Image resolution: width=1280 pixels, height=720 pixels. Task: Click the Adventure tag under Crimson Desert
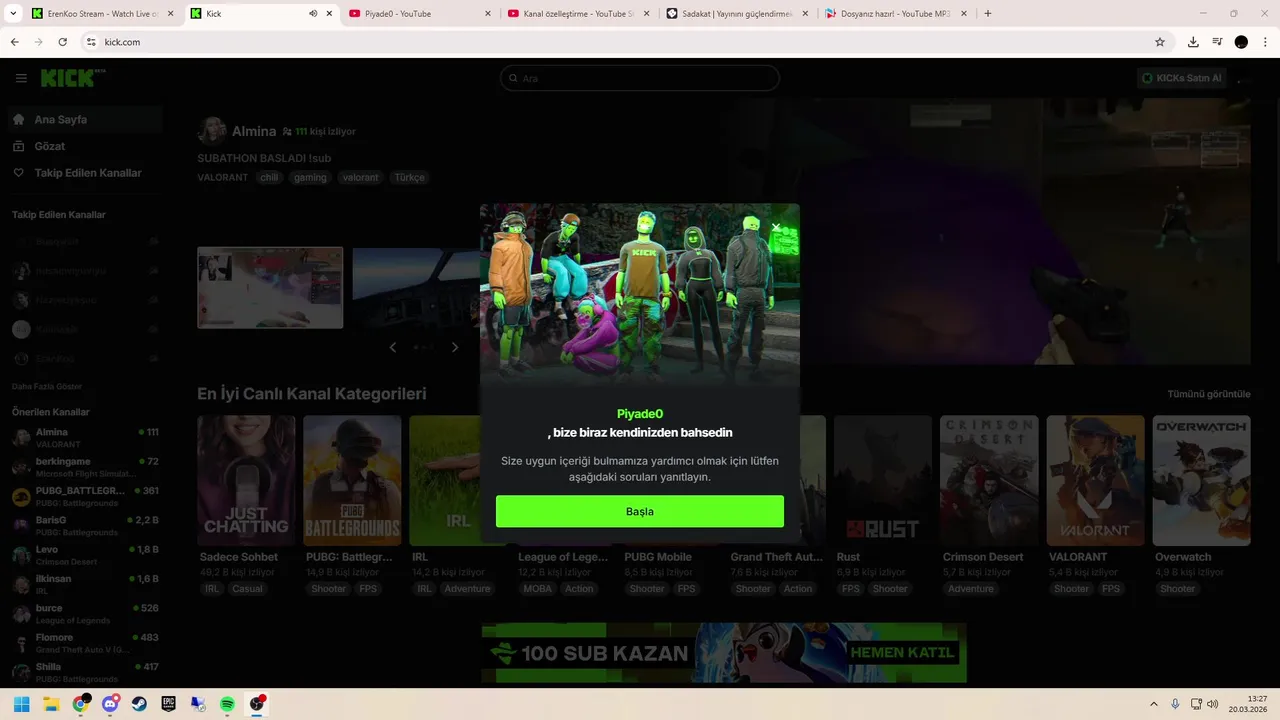tap(970, 589)
